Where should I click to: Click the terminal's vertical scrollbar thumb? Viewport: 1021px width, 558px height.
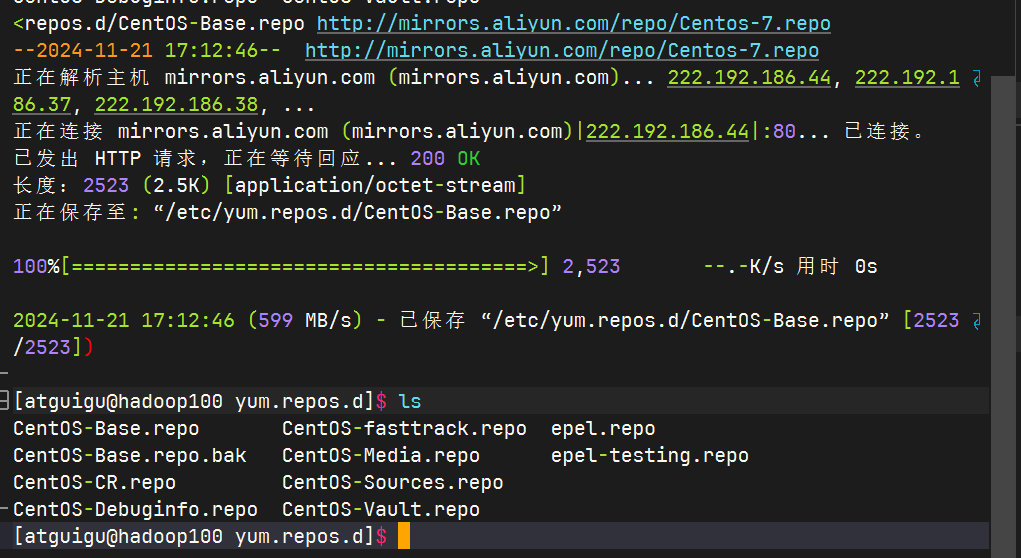click(x=1005, y=300)
